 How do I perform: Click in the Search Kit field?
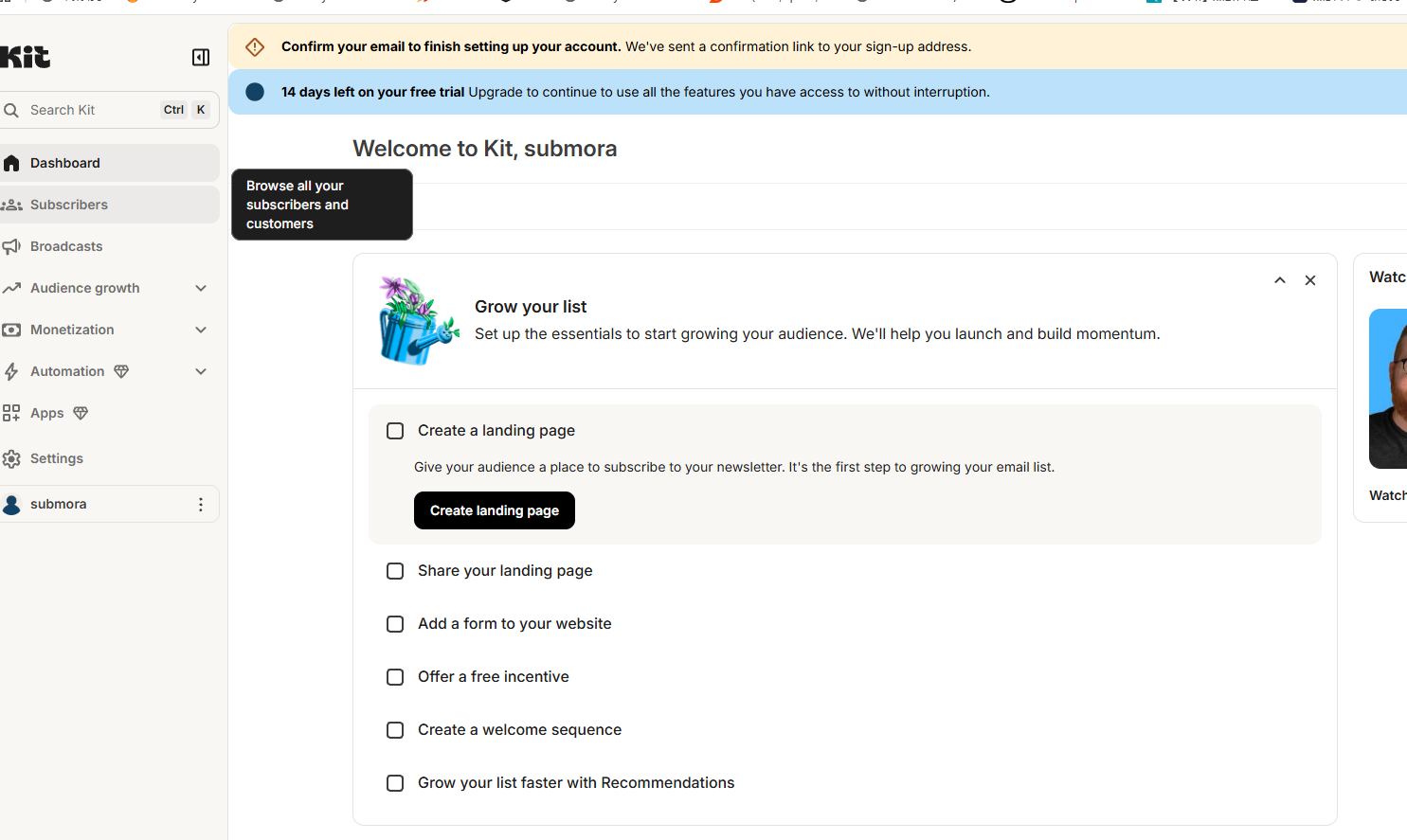tap(110, 110)
